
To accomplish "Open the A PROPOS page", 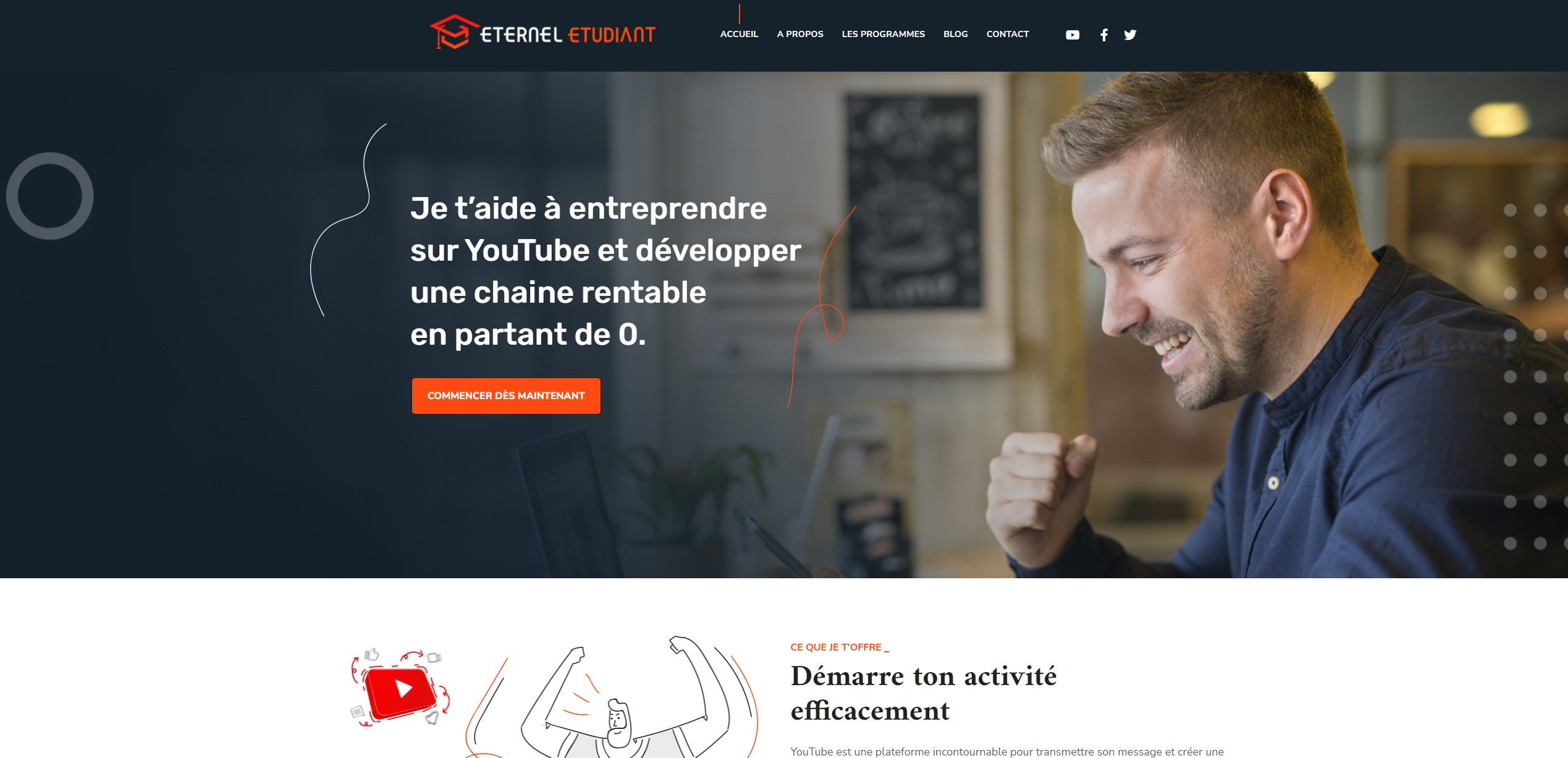I will click(x=800, y=34).
